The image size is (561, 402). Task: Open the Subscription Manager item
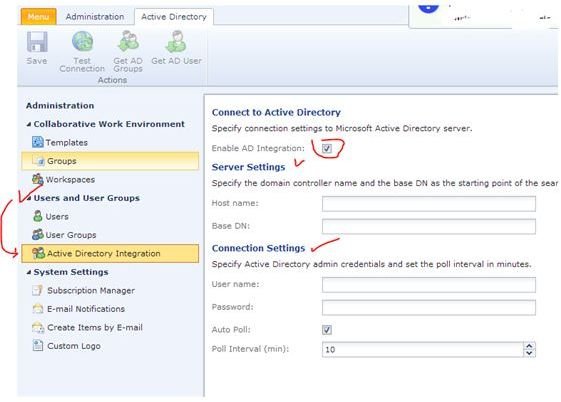click(84, 290)
